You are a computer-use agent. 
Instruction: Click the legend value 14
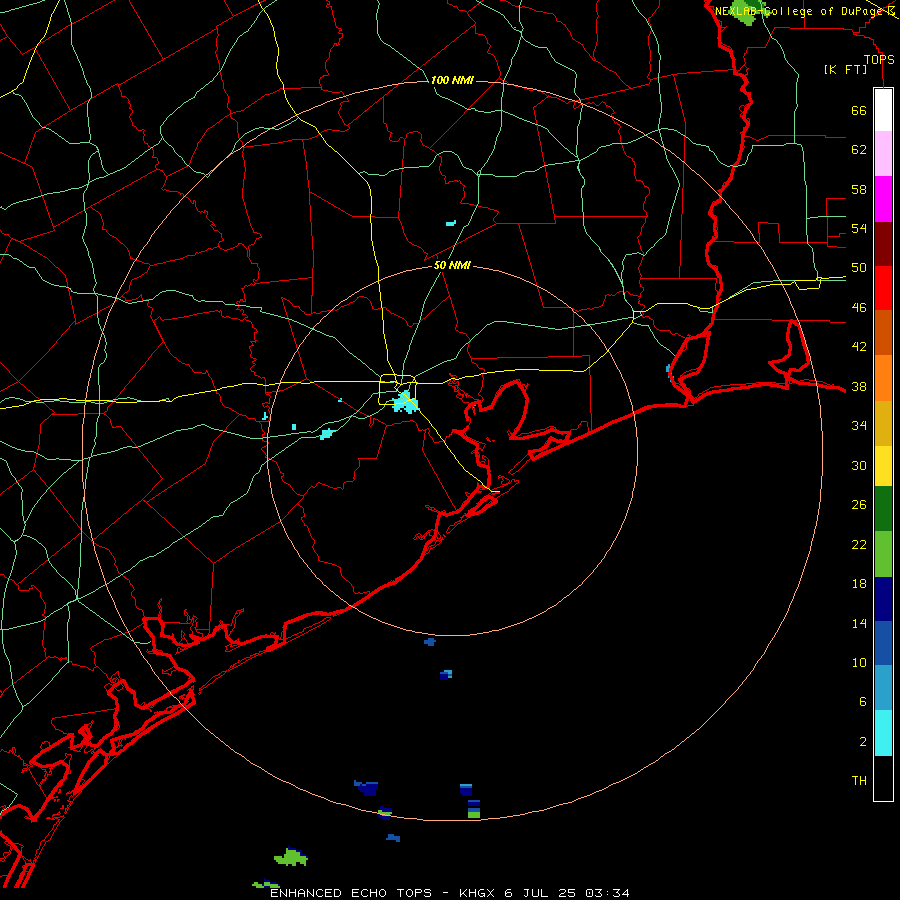point(859,623)
